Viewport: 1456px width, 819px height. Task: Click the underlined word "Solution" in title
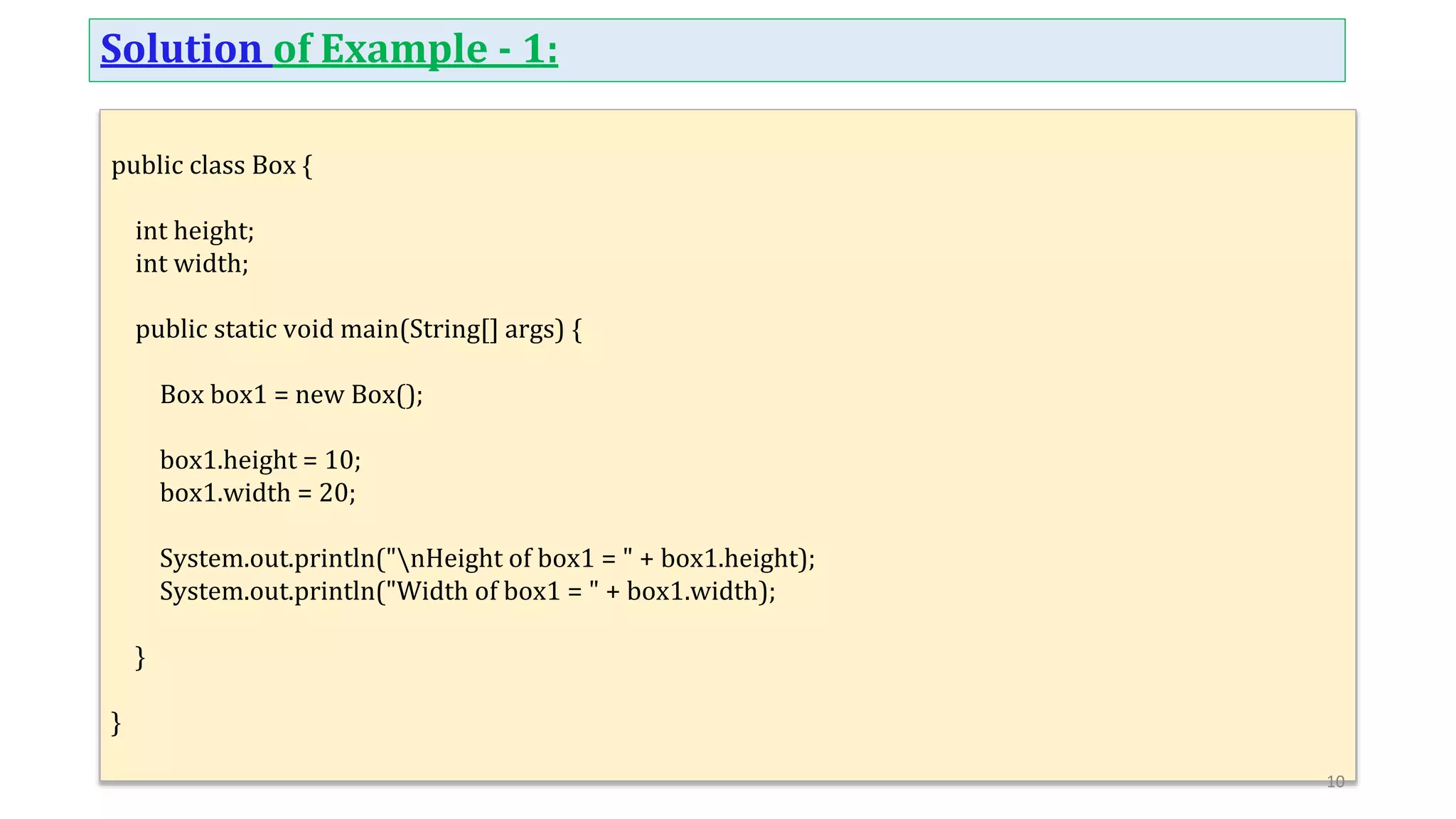(181, 50)
